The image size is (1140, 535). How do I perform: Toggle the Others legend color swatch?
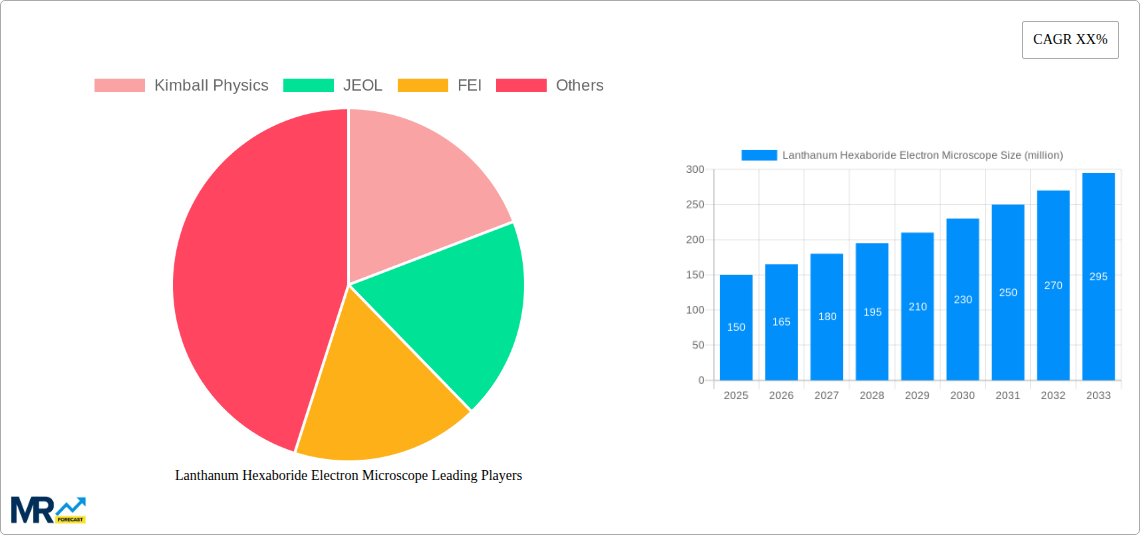pos(521,86)
